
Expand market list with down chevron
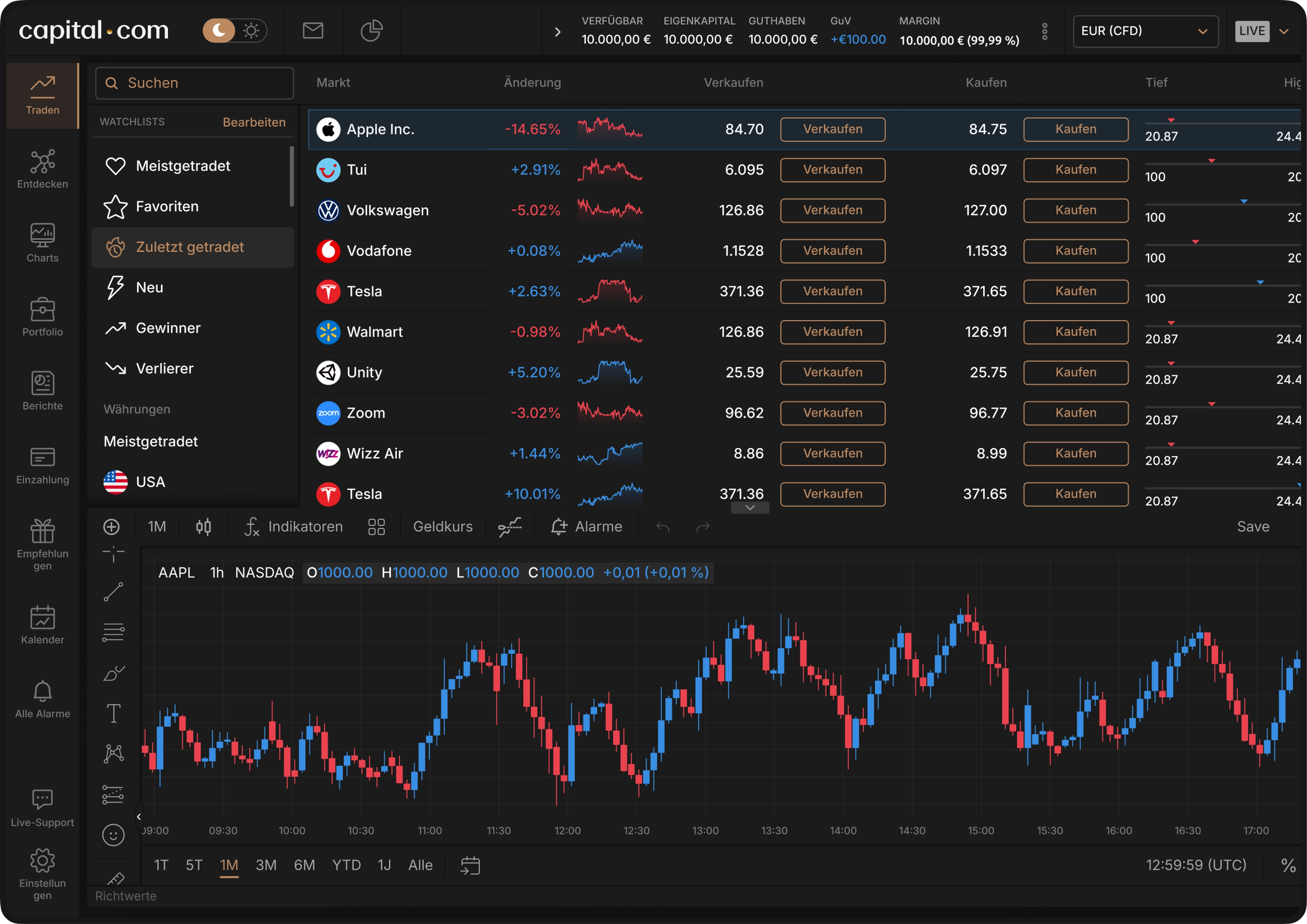point(750,507)
